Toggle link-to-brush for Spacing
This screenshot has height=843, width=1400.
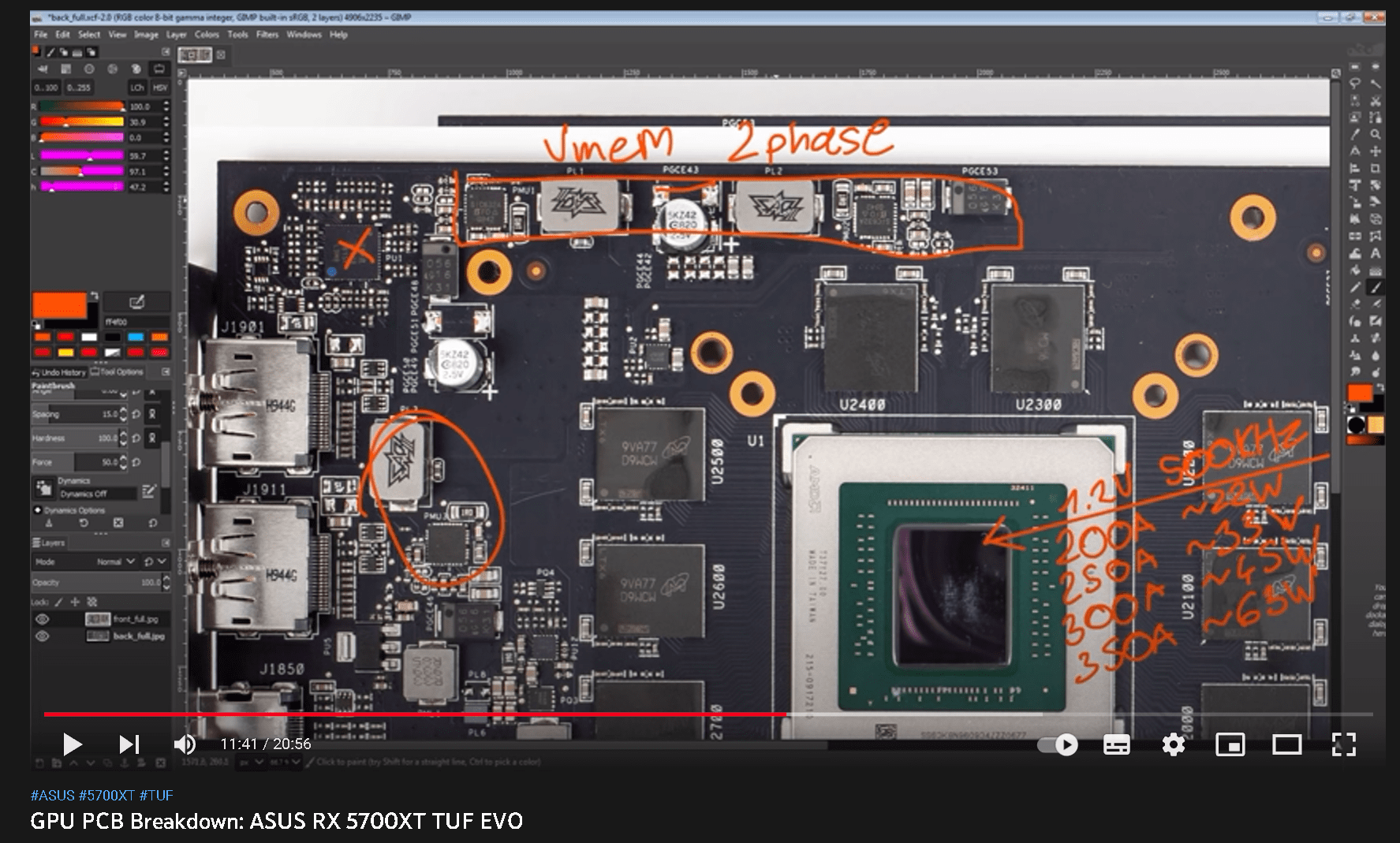point(152,414)
